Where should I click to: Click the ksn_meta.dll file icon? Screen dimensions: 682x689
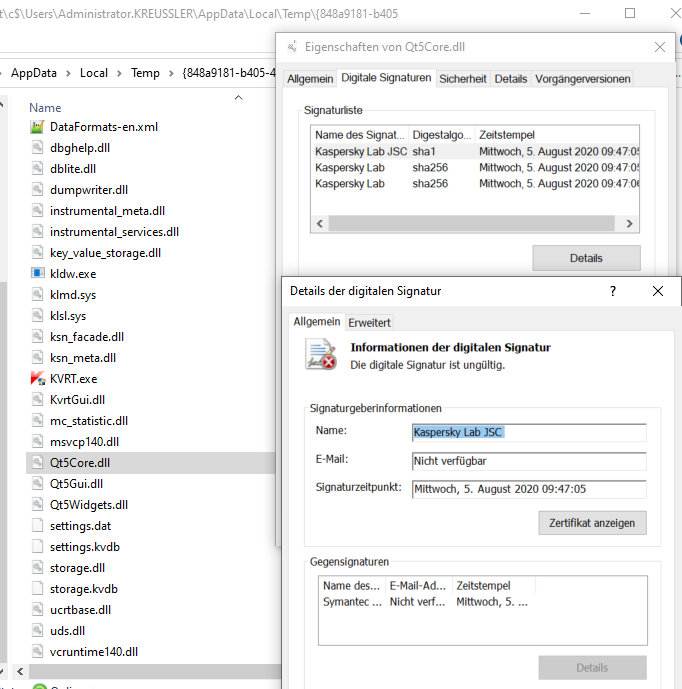[x=37, y=358]
